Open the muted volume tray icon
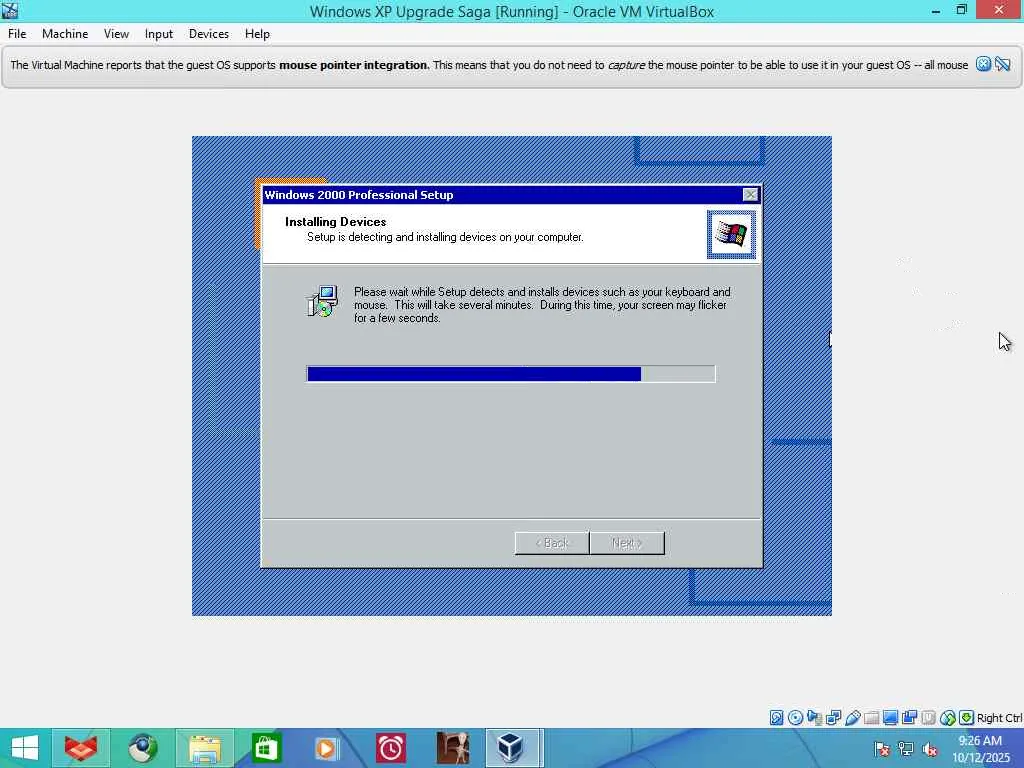The image size is (1024, 768). pos(930,749)
